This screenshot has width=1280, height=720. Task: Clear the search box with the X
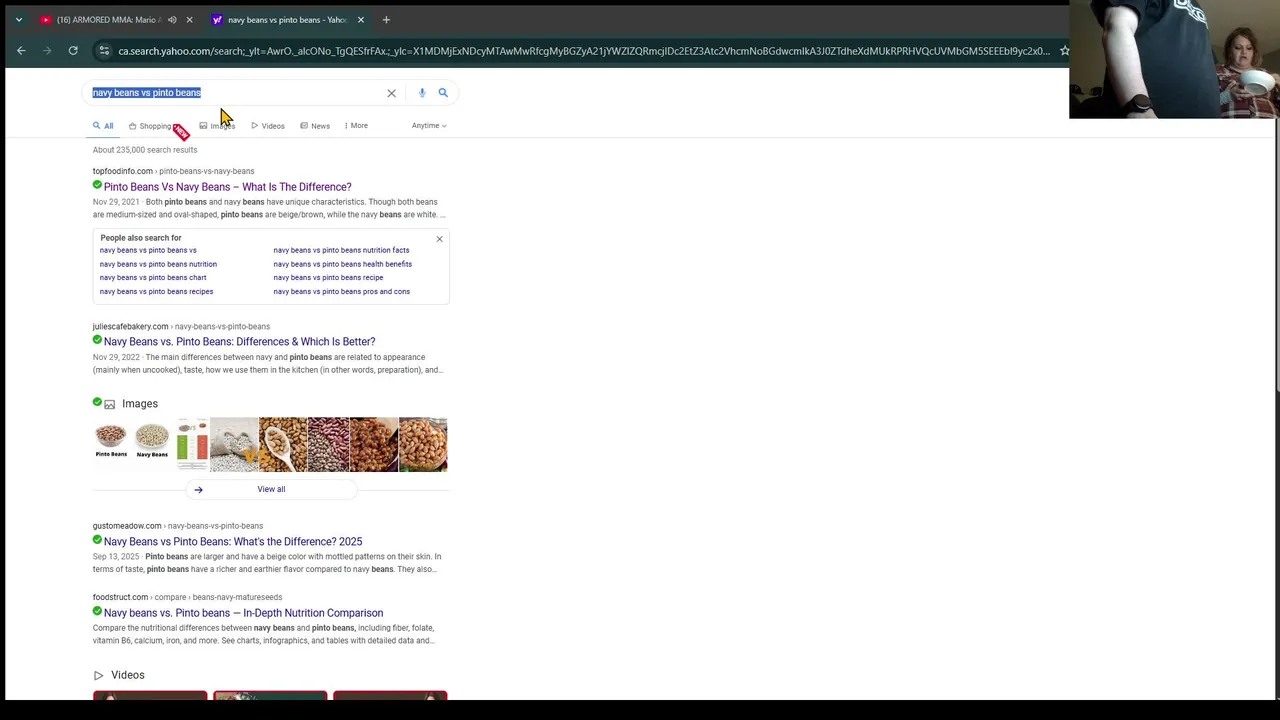[x=391, y=93]
